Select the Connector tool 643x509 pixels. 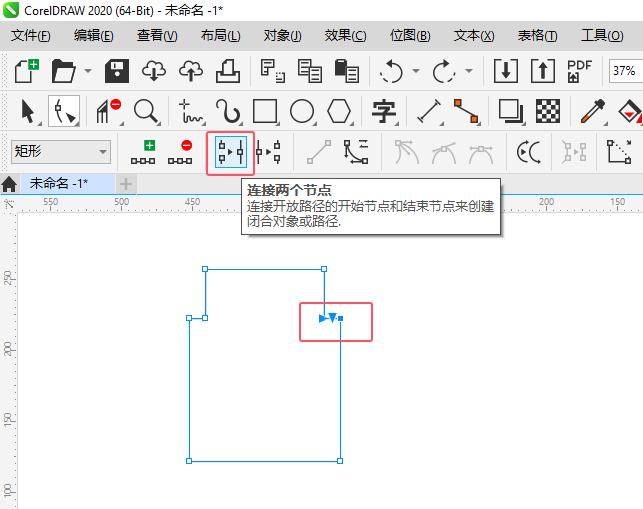(466, 111)
